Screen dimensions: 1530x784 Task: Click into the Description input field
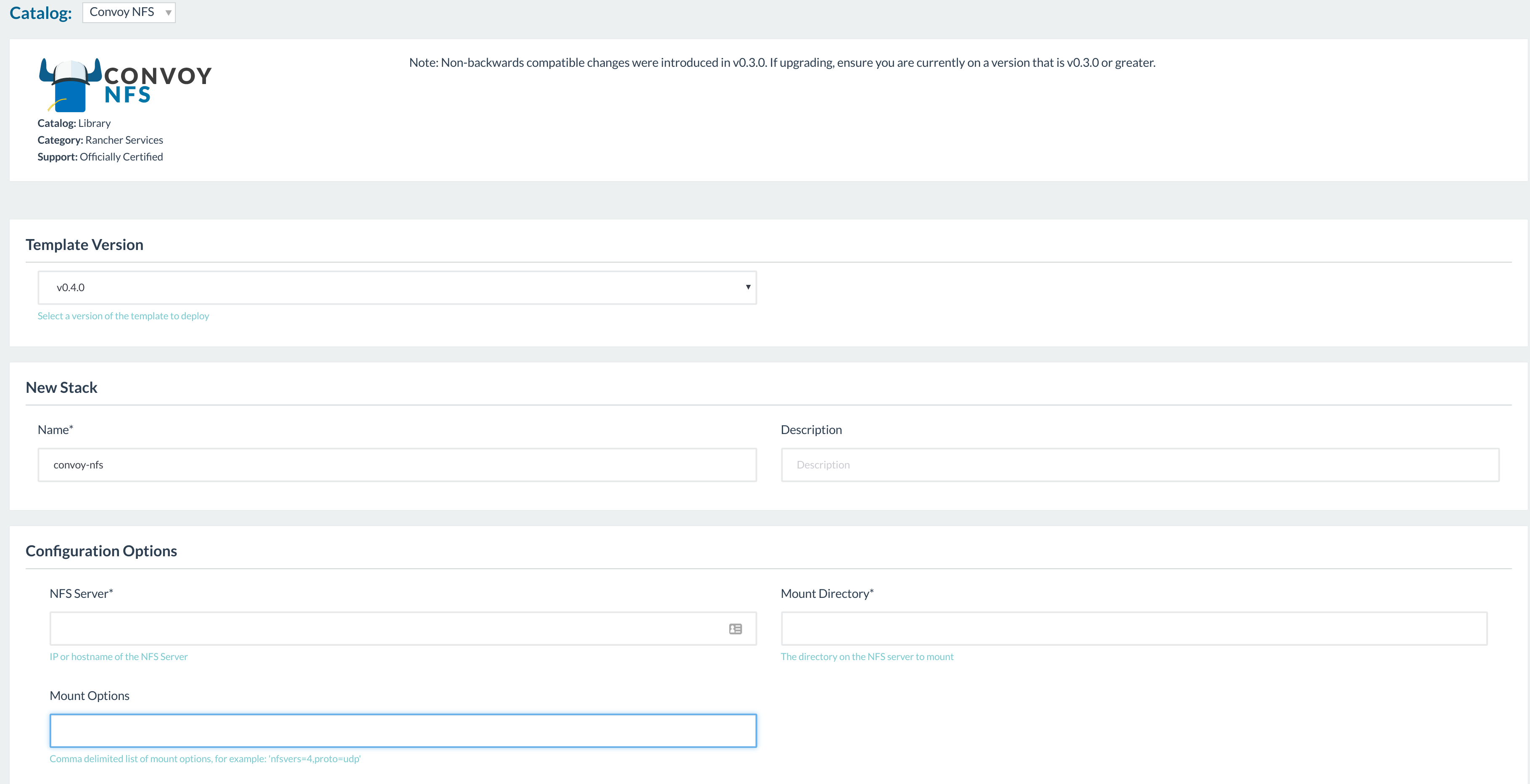[1139, 465]
